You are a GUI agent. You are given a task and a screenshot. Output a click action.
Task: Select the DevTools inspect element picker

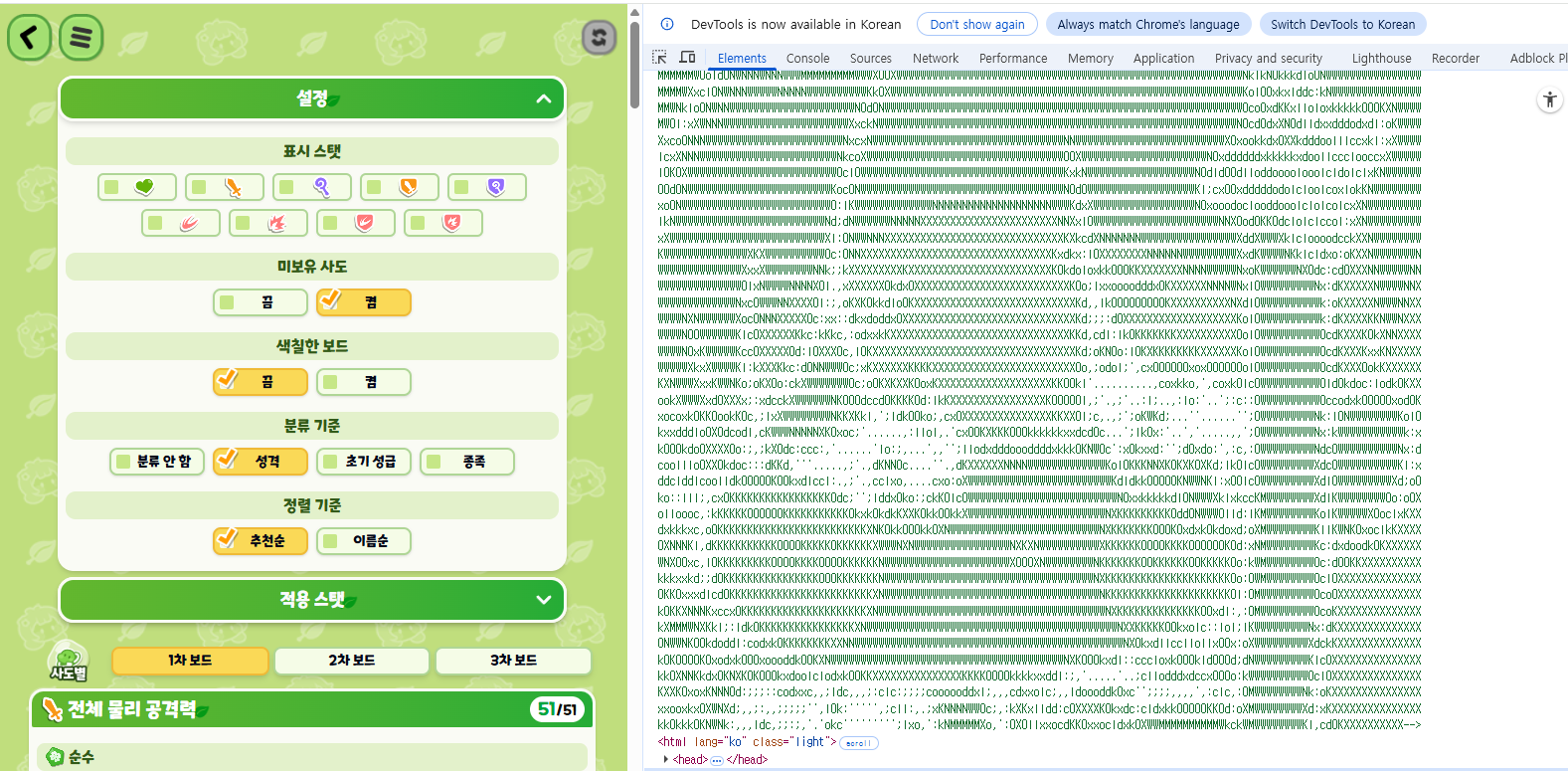659,58
